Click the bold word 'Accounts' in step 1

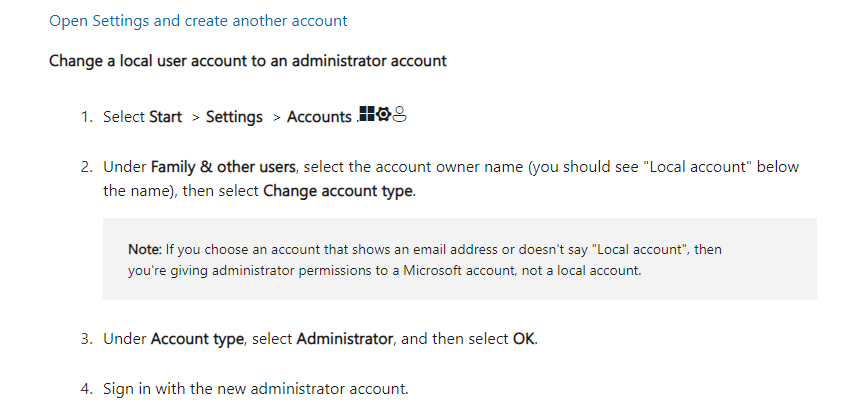pyautogui.click(x=319, y=117)
